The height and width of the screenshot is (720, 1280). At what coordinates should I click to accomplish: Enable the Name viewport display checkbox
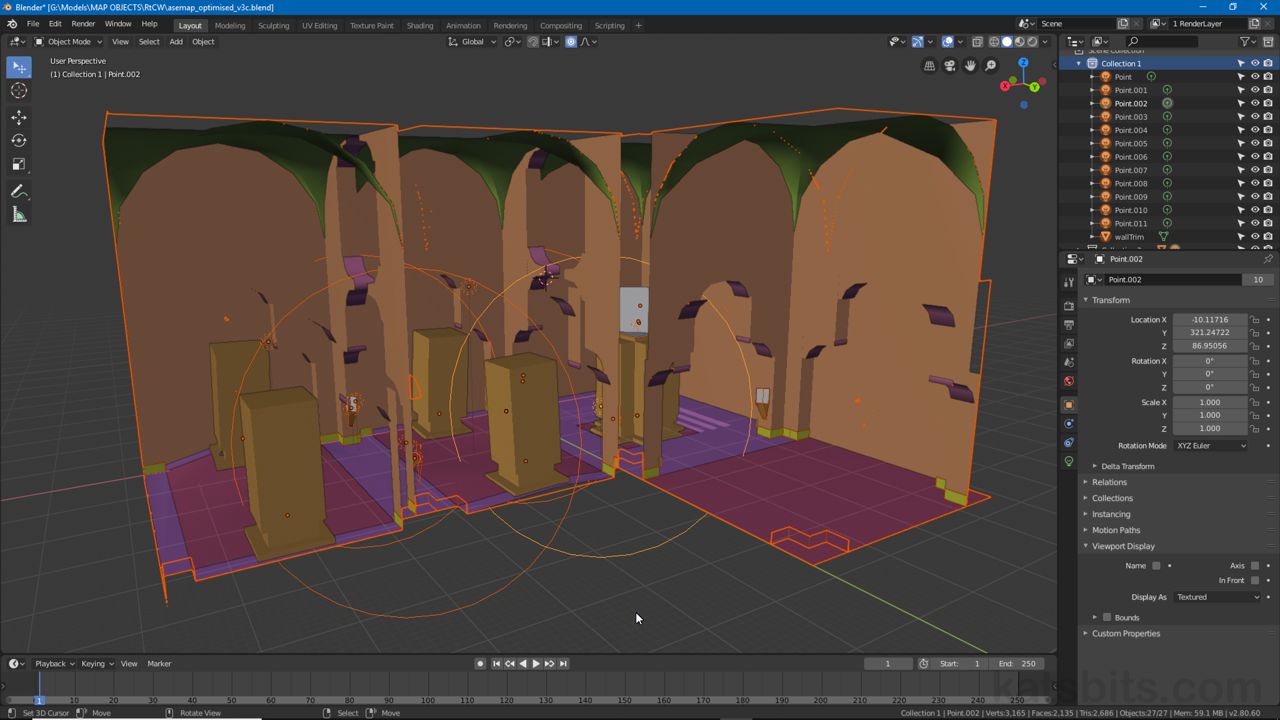point(1156,566)
